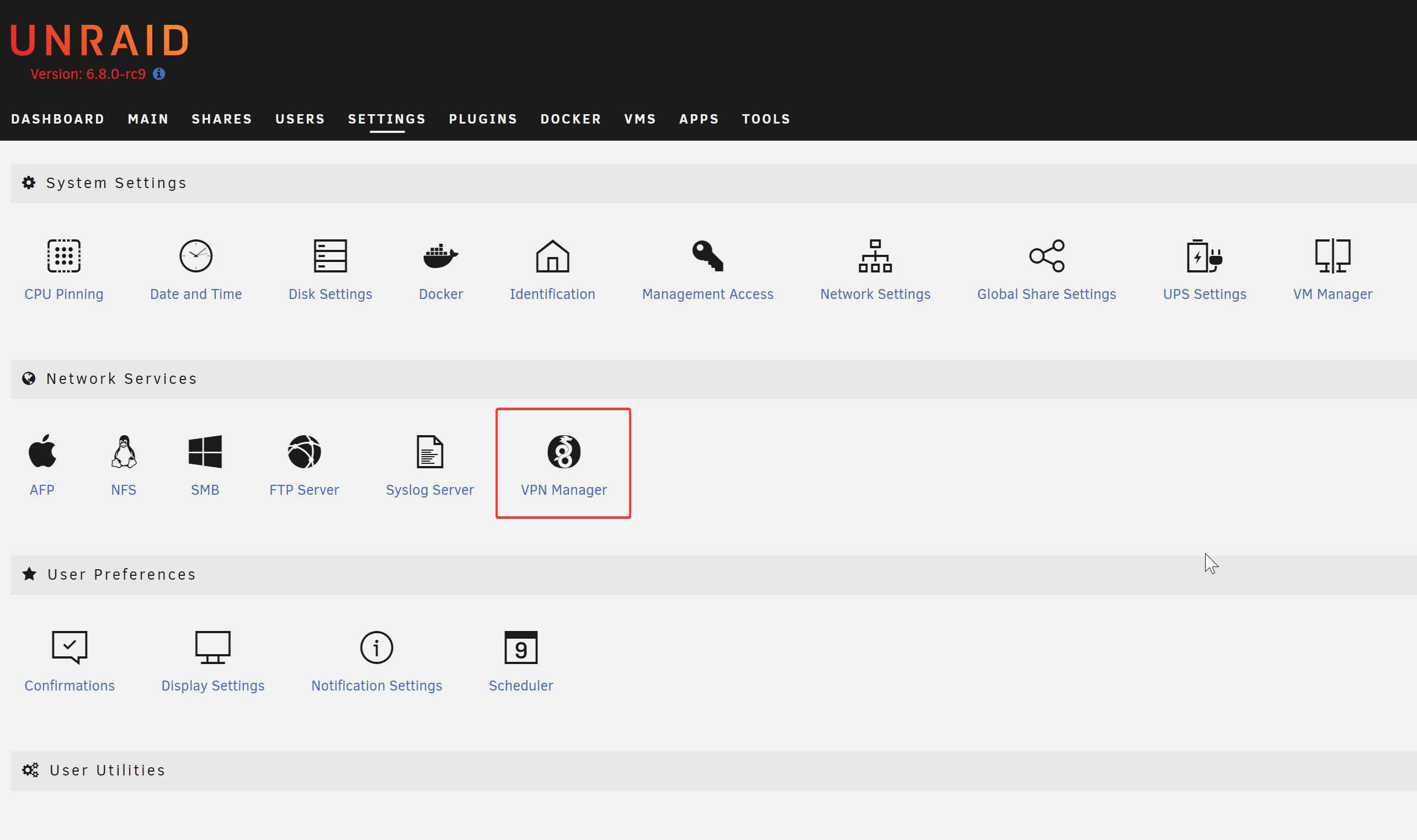Expand the User Utilities section

[107, 769]
